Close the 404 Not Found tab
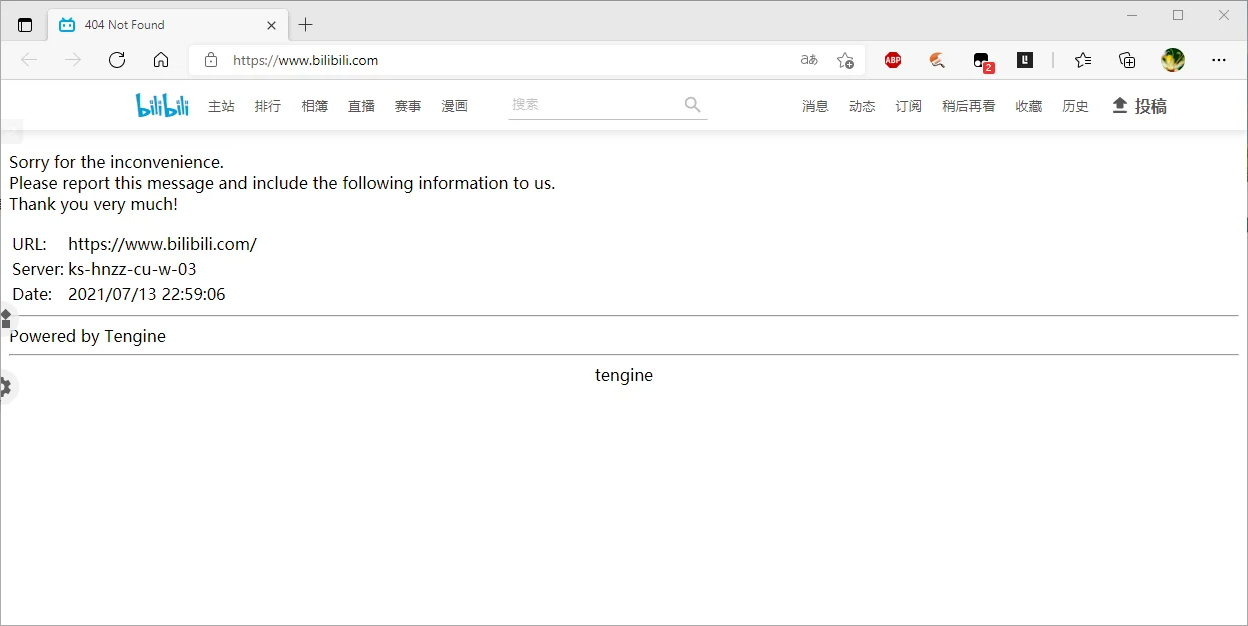Viewport: 1248px width, 626px height. coord(271,25)
